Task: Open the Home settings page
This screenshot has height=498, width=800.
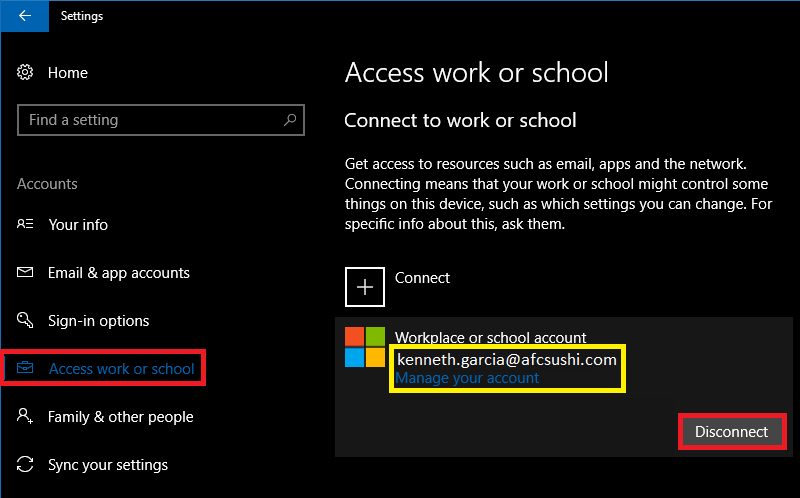Action: pos(68,73)
